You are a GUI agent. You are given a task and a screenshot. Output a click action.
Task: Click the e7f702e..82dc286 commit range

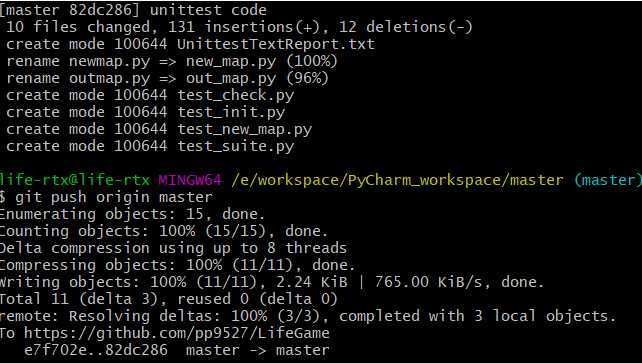click(96, 350)
